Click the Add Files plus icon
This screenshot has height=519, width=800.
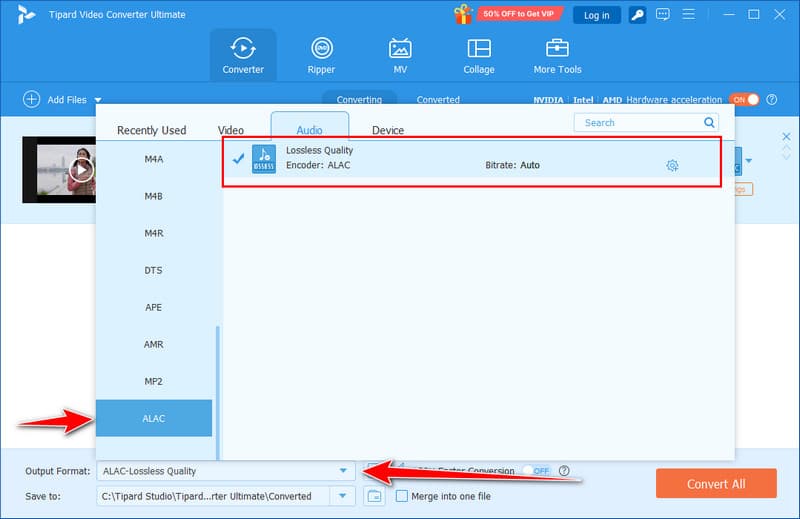click(31, 99)
